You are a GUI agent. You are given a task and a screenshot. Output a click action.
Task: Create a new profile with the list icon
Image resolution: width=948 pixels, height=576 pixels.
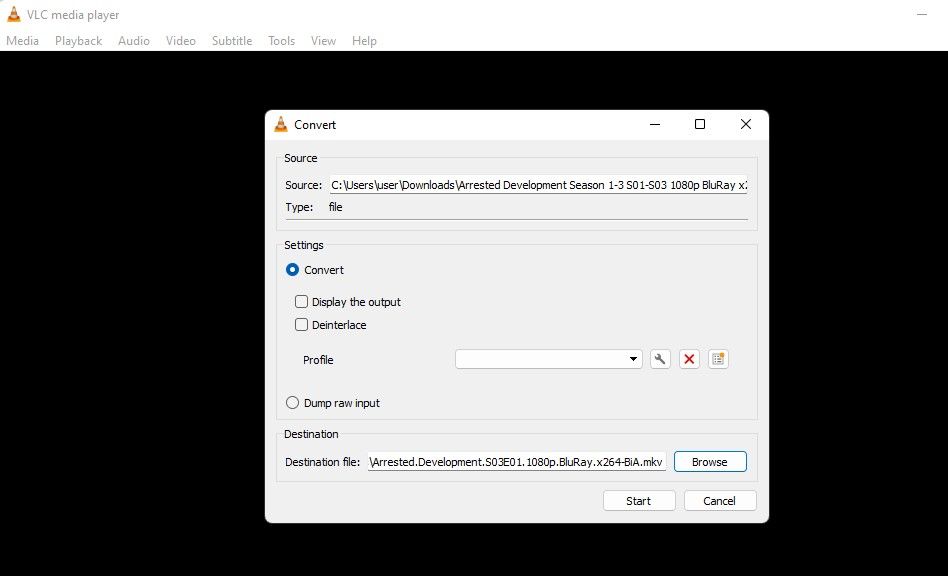718,358
